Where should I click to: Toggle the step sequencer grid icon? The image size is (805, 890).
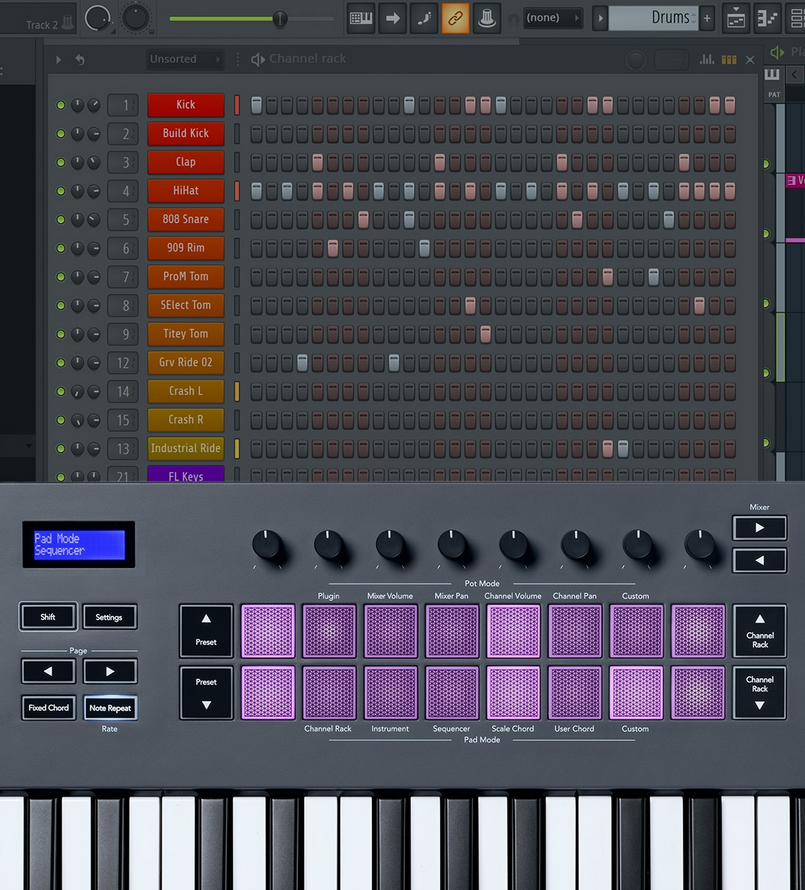[x=728, y=59]
